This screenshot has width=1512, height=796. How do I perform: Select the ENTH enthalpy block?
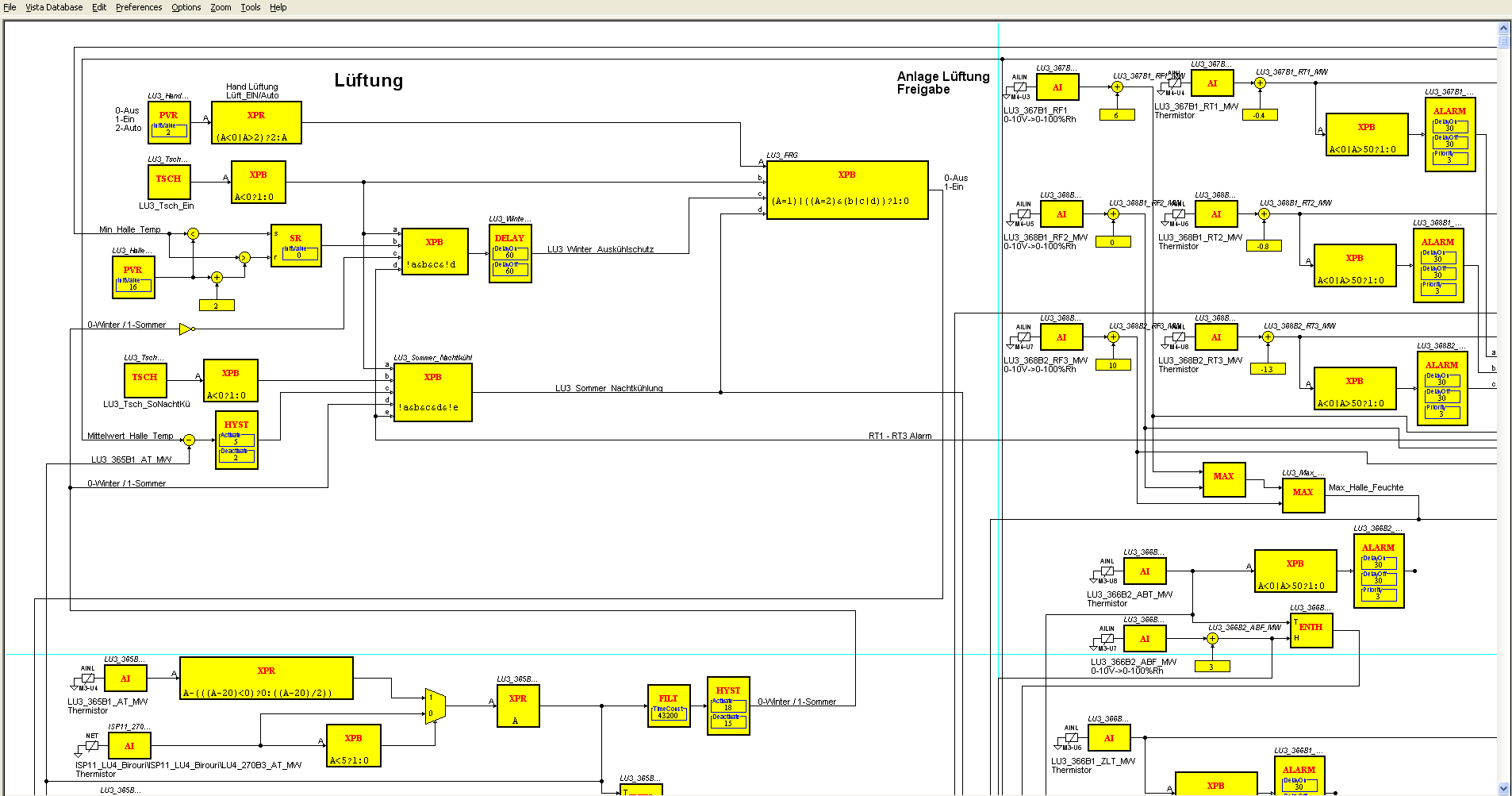1311,630
